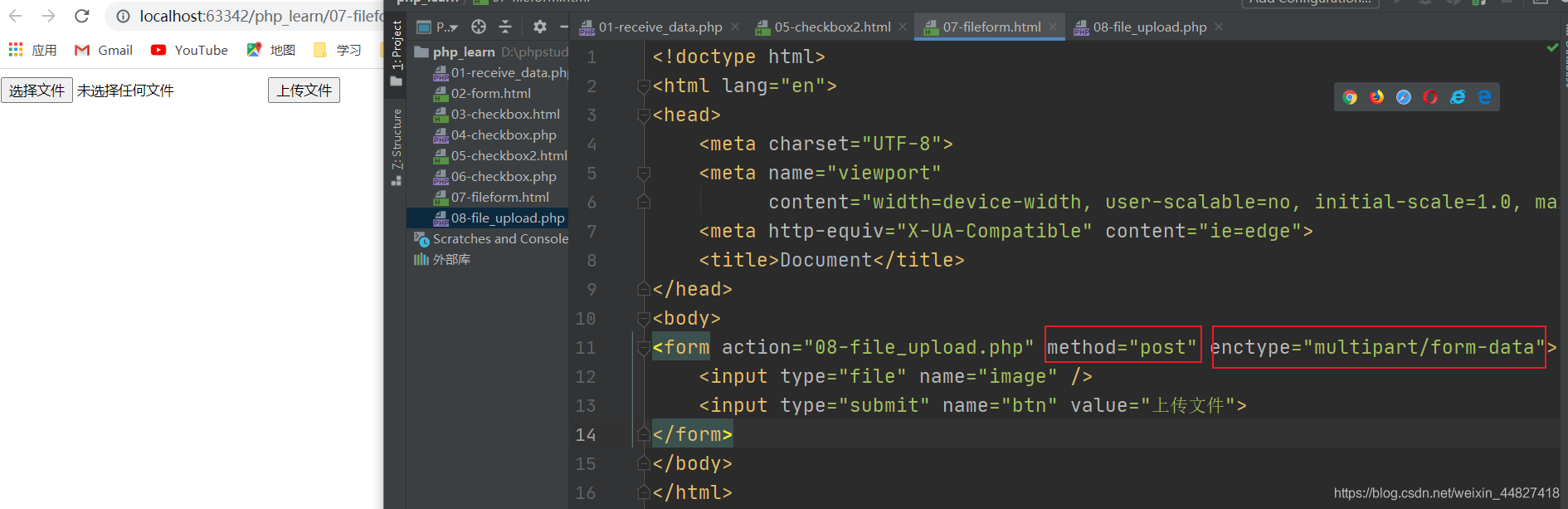Viewport: 1568px width, 509px height.
Task: Open the 学习 bookmarks folder
Action: pyautogui.click(x=338, y=50)
